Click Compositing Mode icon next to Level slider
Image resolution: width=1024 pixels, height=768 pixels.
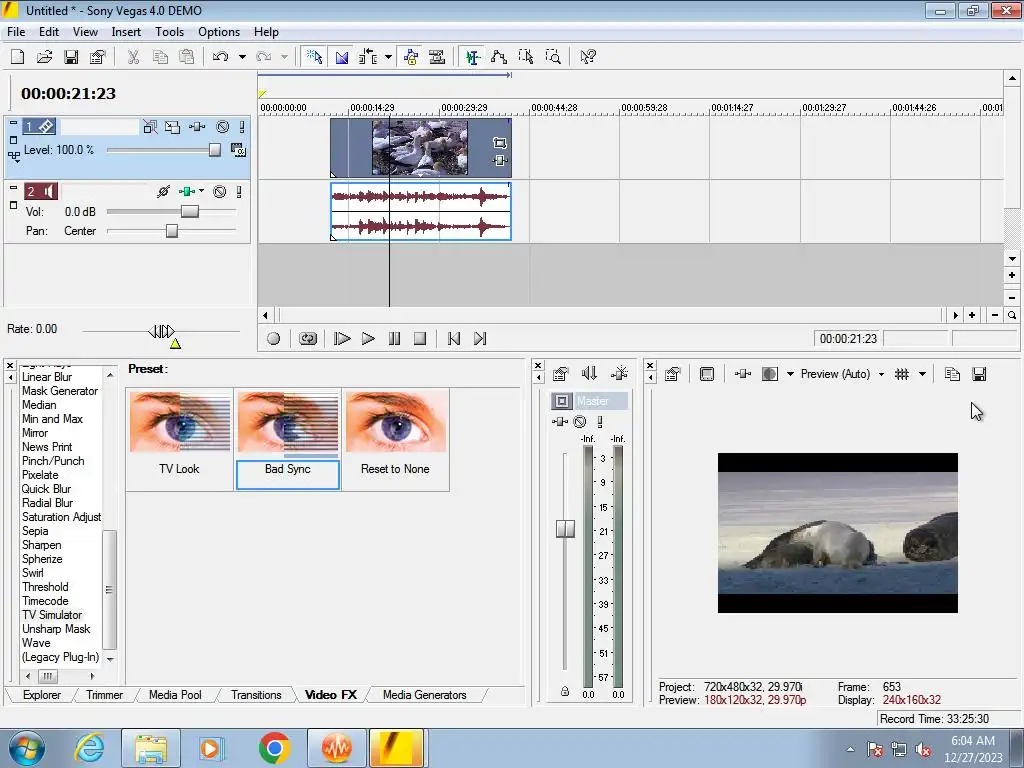(238, 150)
